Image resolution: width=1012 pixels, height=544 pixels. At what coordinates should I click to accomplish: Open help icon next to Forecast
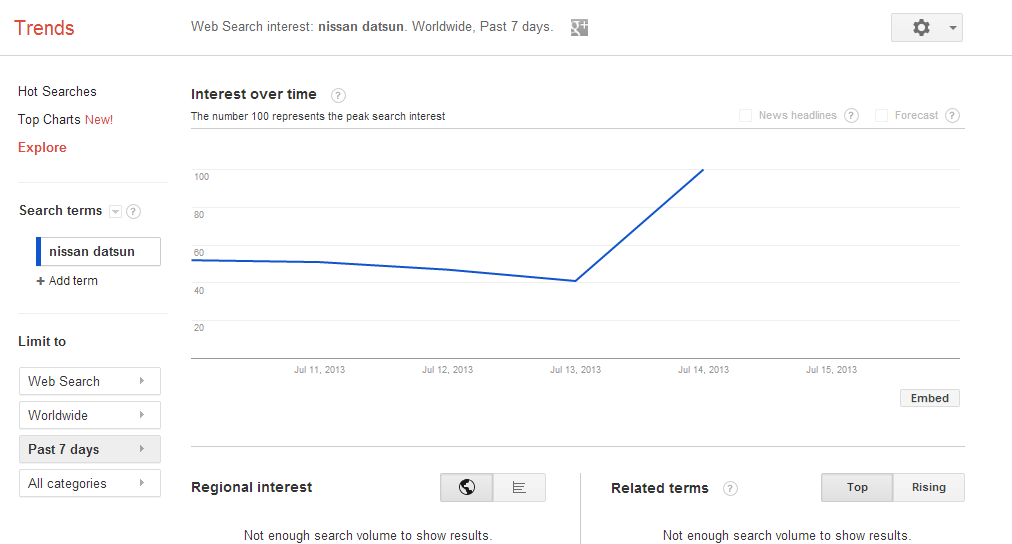tap(952, 116)
